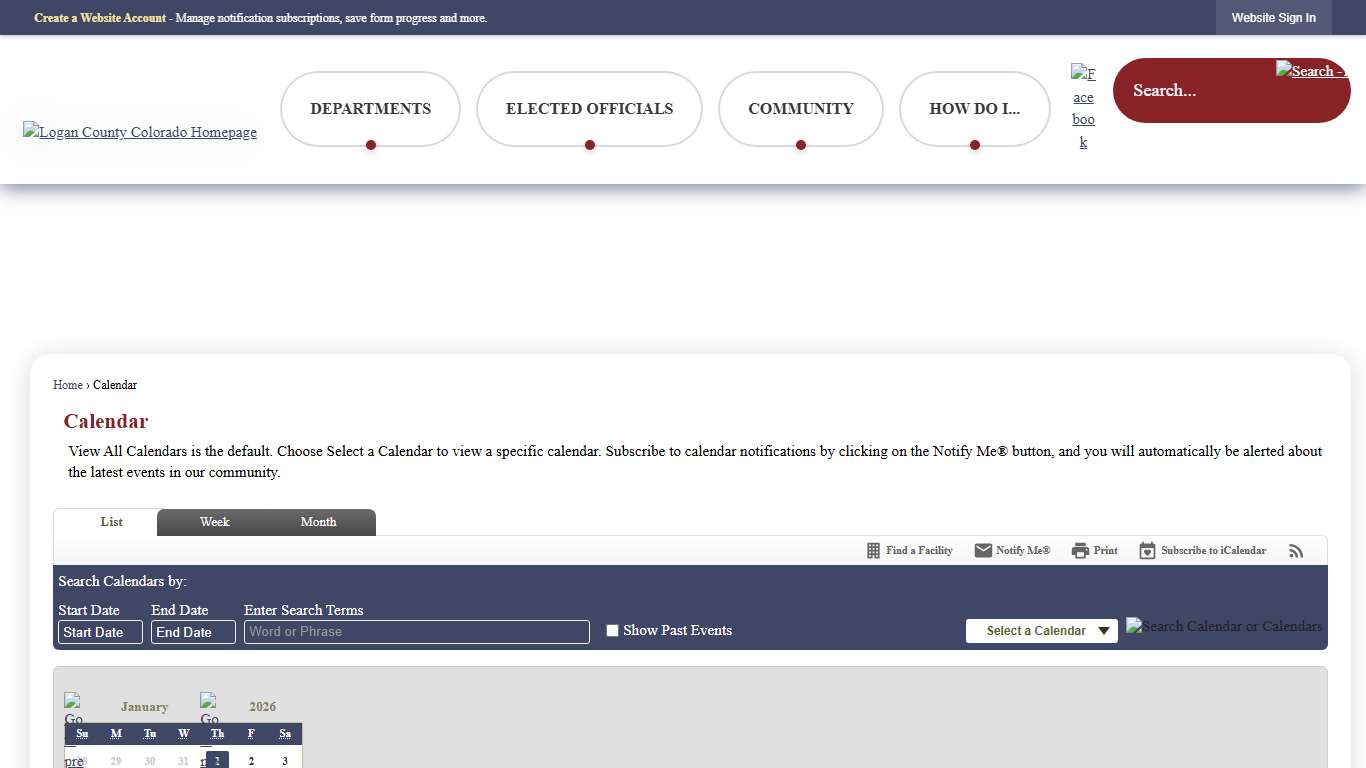
Task: Switch to the Week tab
Action: pos(214,522)
